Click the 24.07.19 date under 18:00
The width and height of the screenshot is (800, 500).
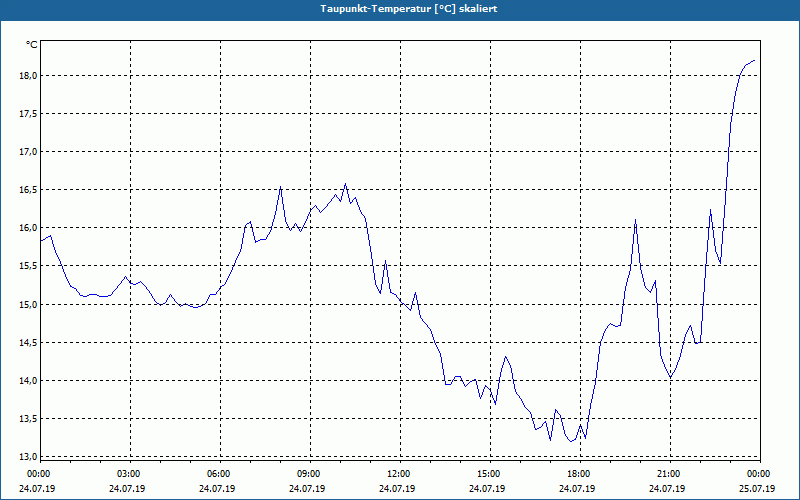click(578, 488)
